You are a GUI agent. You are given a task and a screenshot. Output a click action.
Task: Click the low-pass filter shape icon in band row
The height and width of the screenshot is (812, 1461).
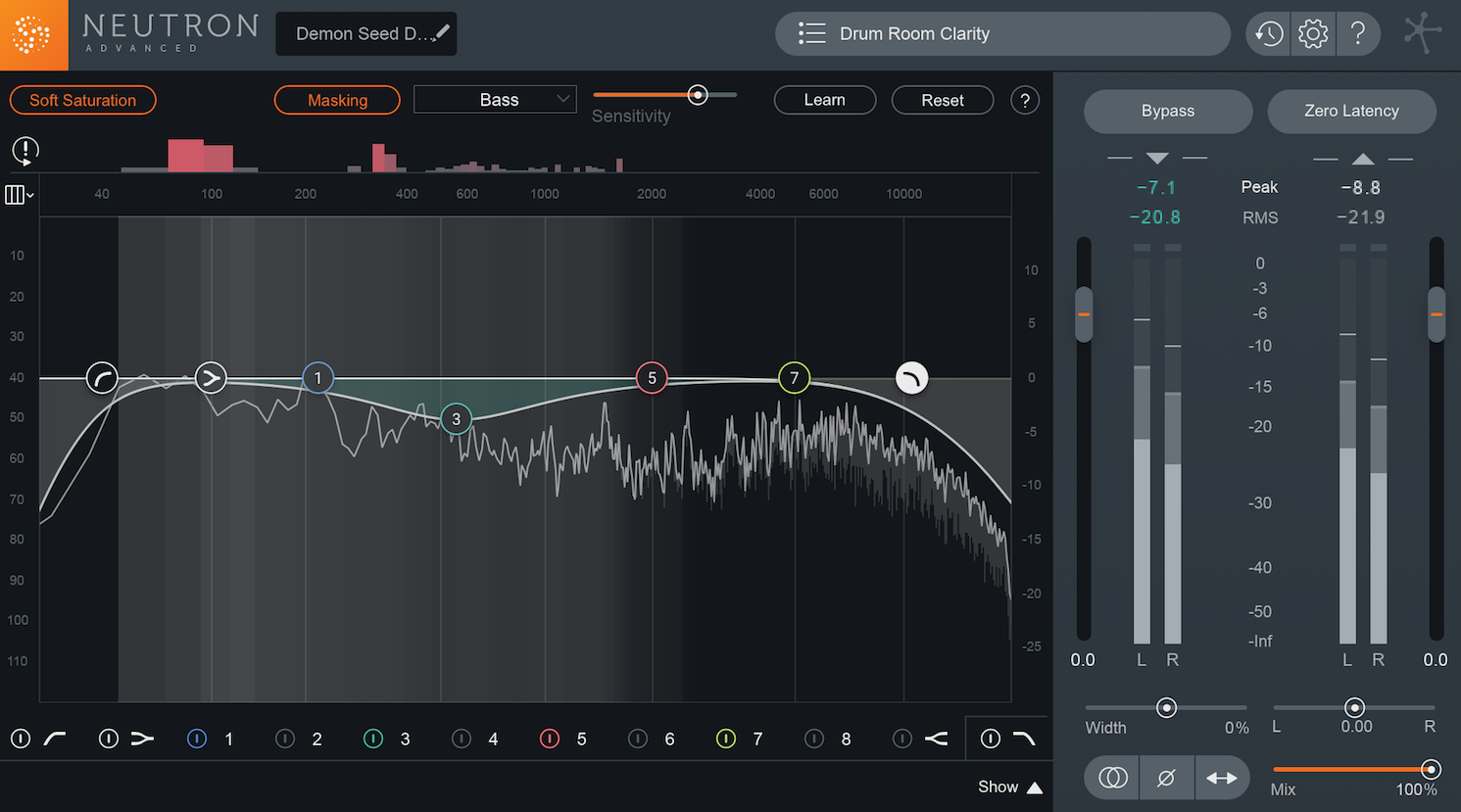(x=1024, y=739)
